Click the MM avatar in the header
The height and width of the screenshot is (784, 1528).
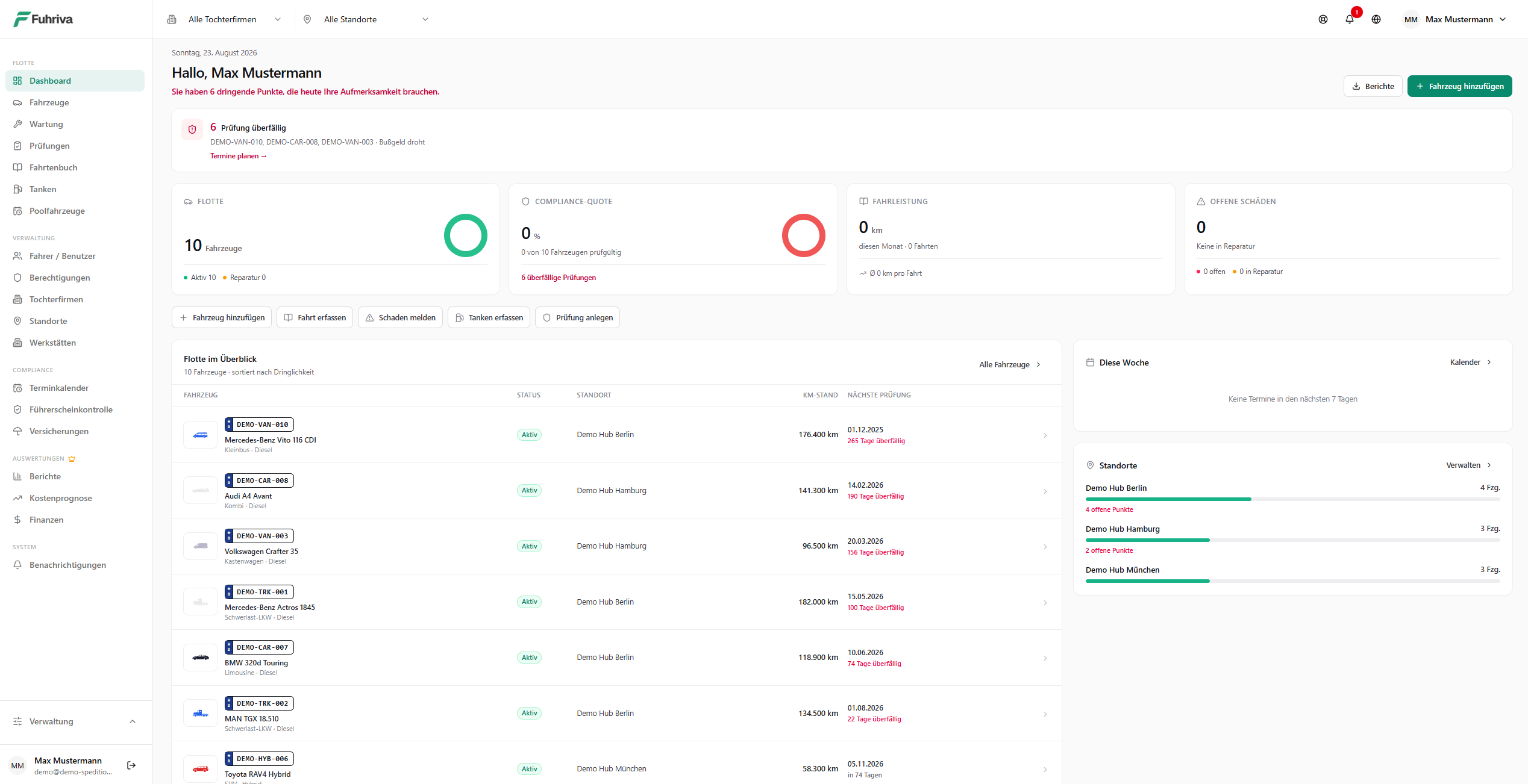(1411, 19)
